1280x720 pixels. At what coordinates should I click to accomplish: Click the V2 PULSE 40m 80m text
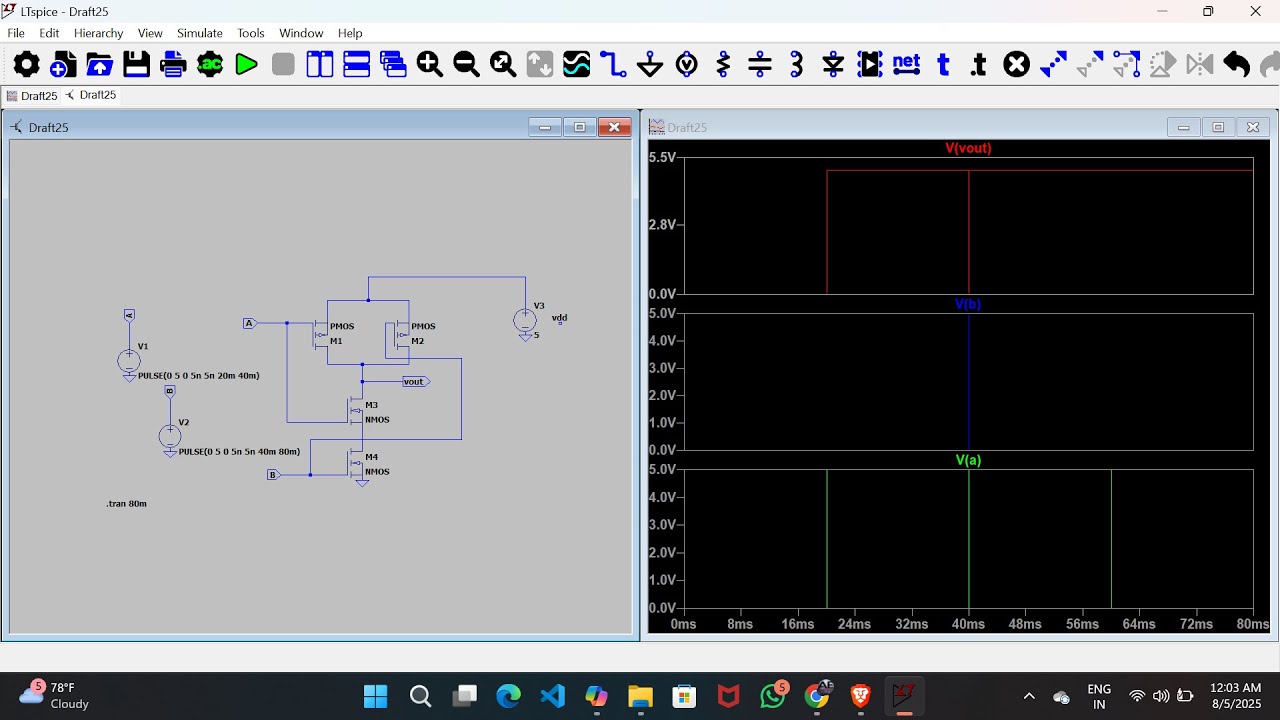tap(240, 452)
